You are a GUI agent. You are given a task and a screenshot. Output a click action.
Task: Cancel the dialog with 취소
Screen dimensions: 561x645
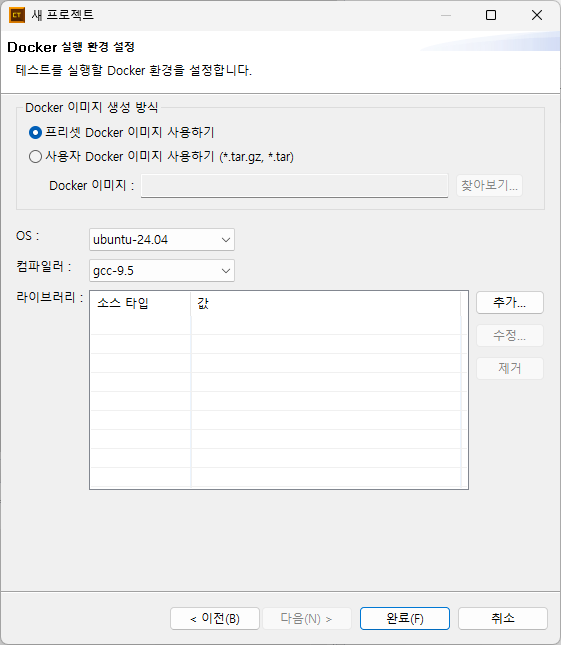503,618
